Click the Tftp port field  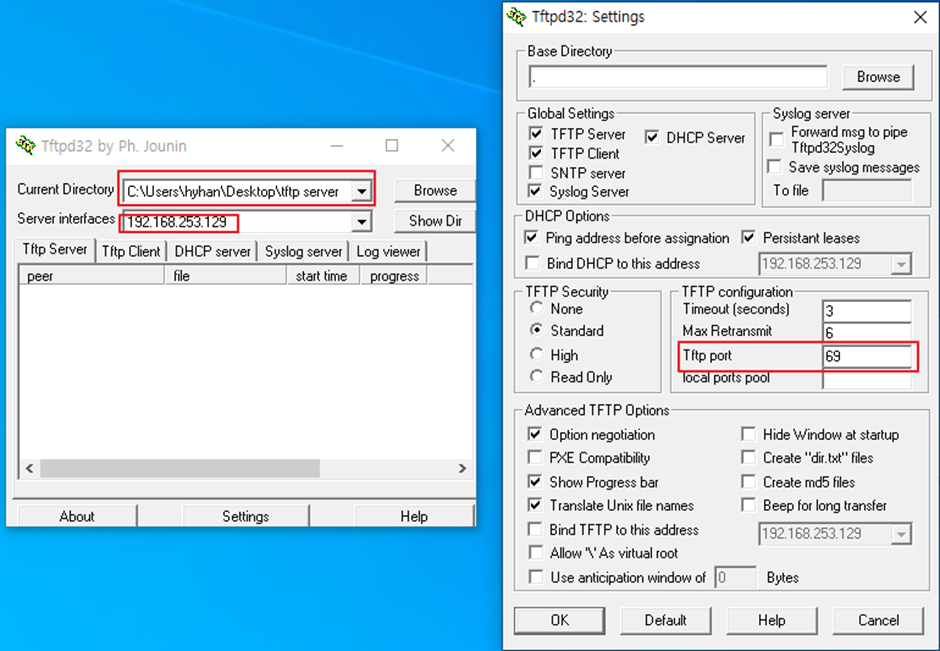point(867,355)
